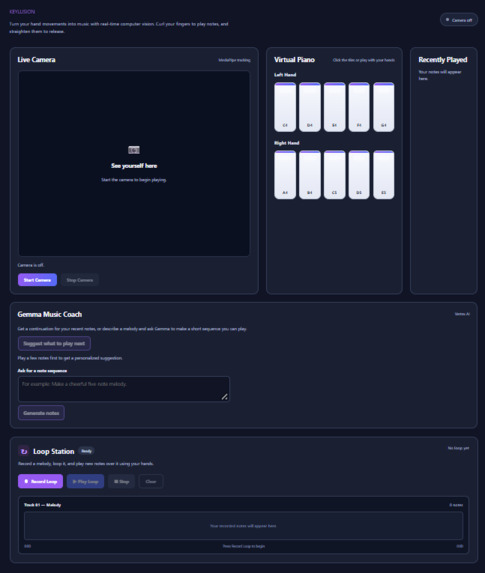Click the 'Loop Station' heading

[54, 451]
